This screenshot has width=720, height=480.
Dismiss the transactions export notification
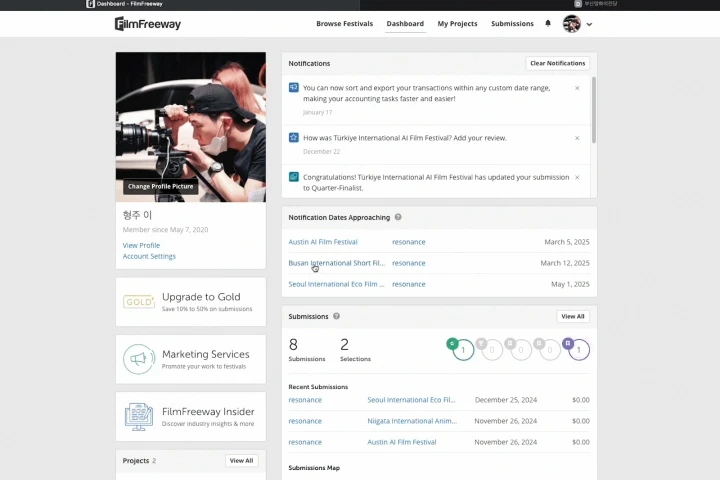[577, 88]
